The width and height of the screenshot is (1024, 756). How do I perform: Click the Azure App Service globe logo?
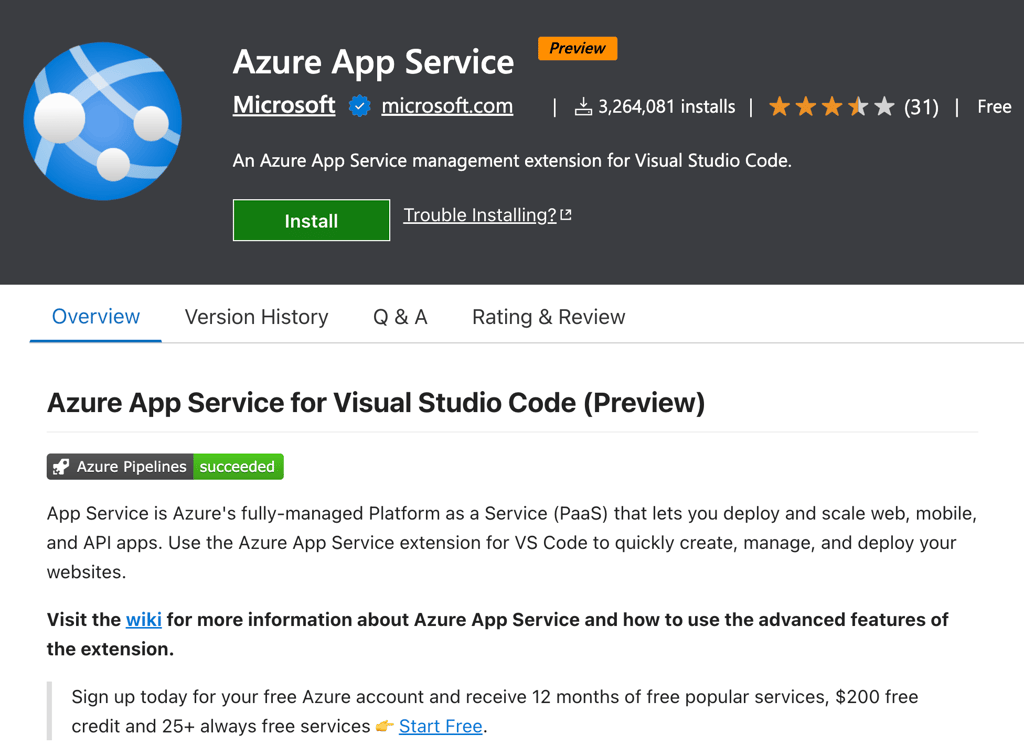[x=103, y=121]
